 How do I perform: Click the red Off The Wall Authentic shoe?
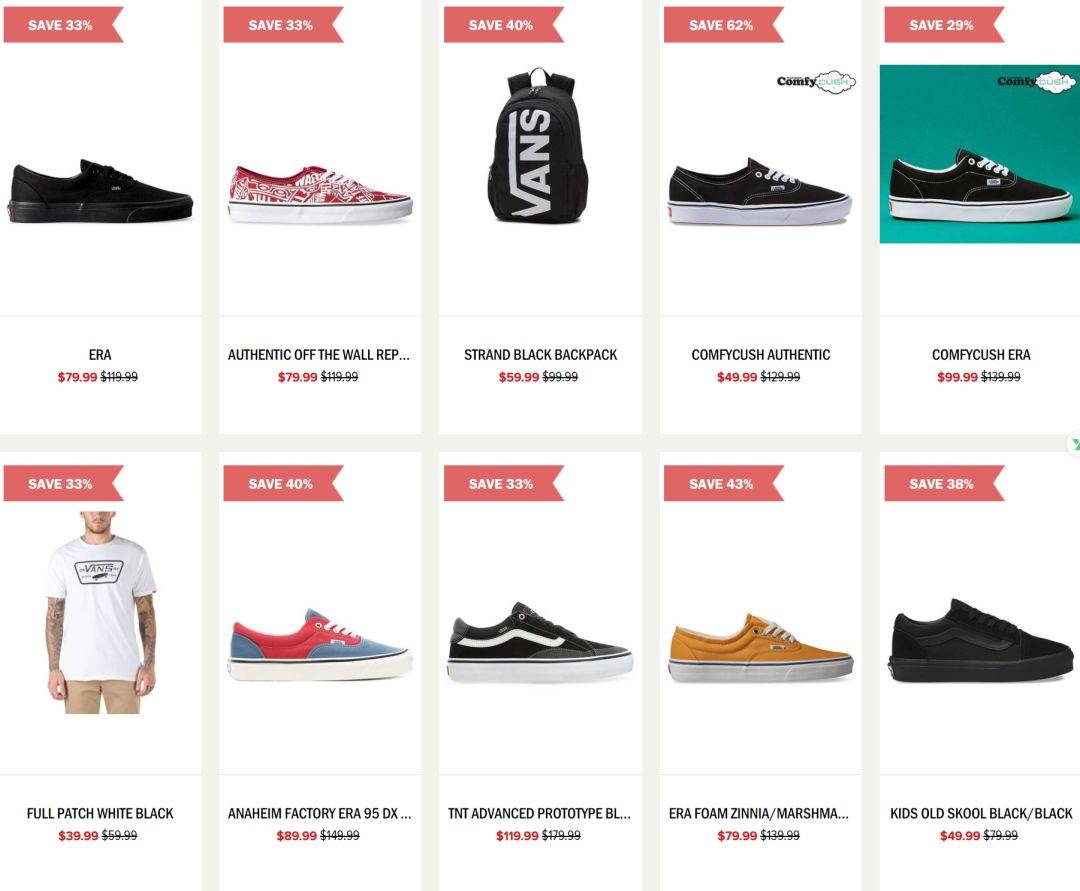pos(320,193)
